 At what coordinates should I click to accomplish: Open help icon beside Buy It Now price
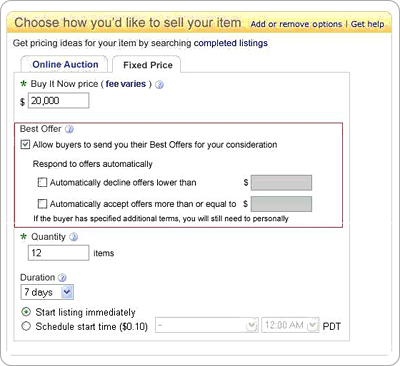click(160, 85)
